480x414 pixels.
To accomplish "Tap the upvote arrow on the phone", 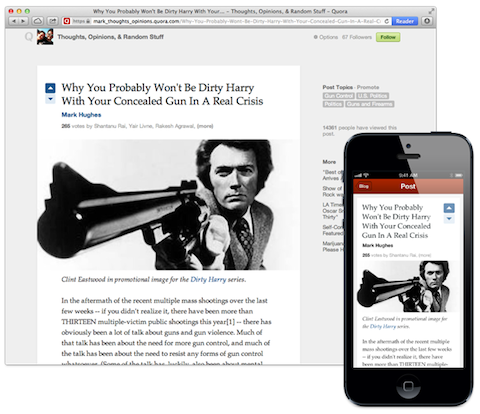I will (449, 208).
